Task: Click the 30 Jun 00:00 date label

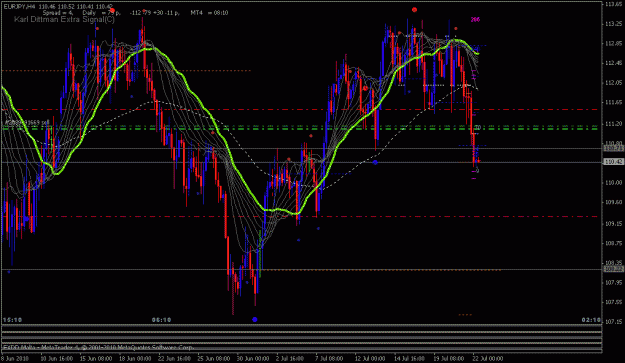Action: click(x=253, y=359)
